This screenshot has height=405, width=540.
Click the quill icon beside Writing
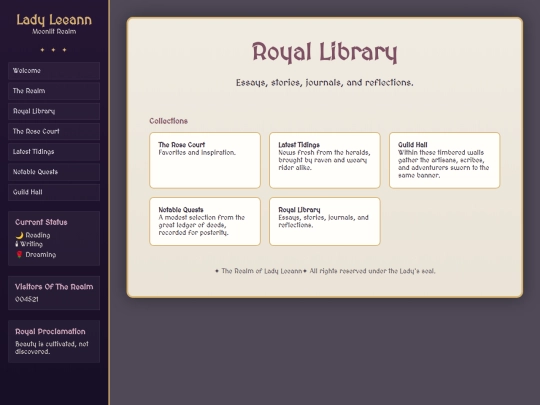(x=17, y=244)
